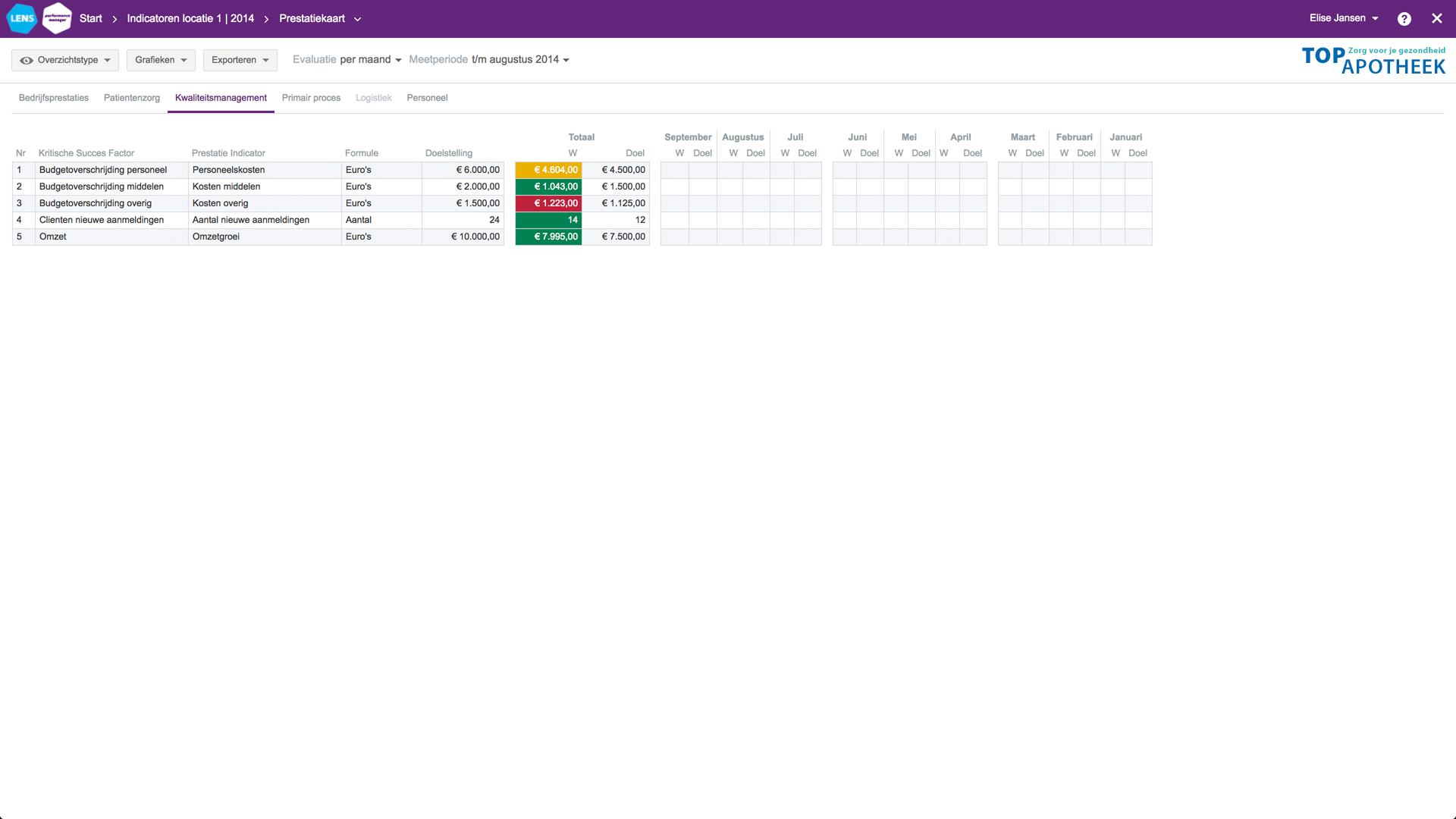Open Indicatoren locatie 1 | 2014 breadcrumb
This screenshot has height=819, width=1456.
pos(190,18)
